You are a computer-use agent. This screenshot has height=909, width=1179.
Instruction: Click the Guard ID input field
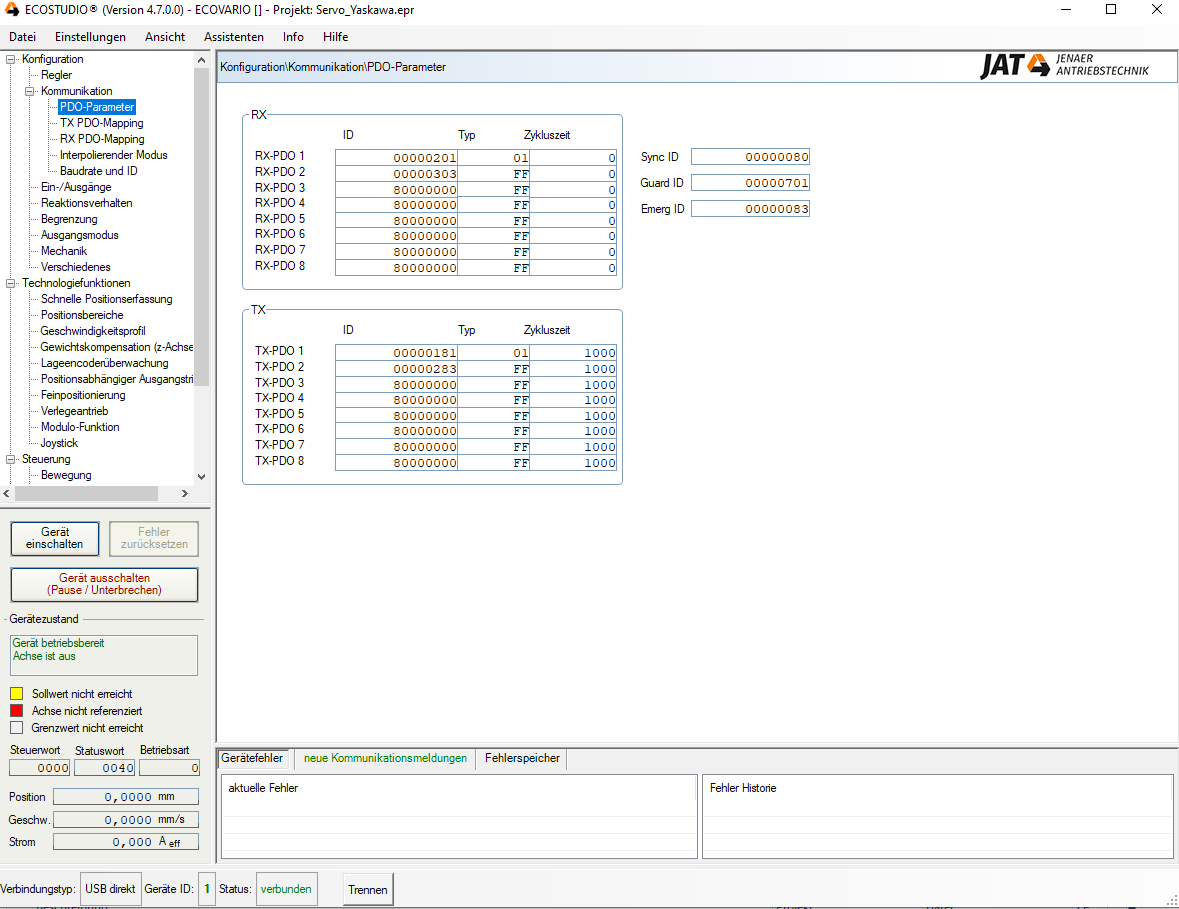pyautogui.click(x=750, y=183)
